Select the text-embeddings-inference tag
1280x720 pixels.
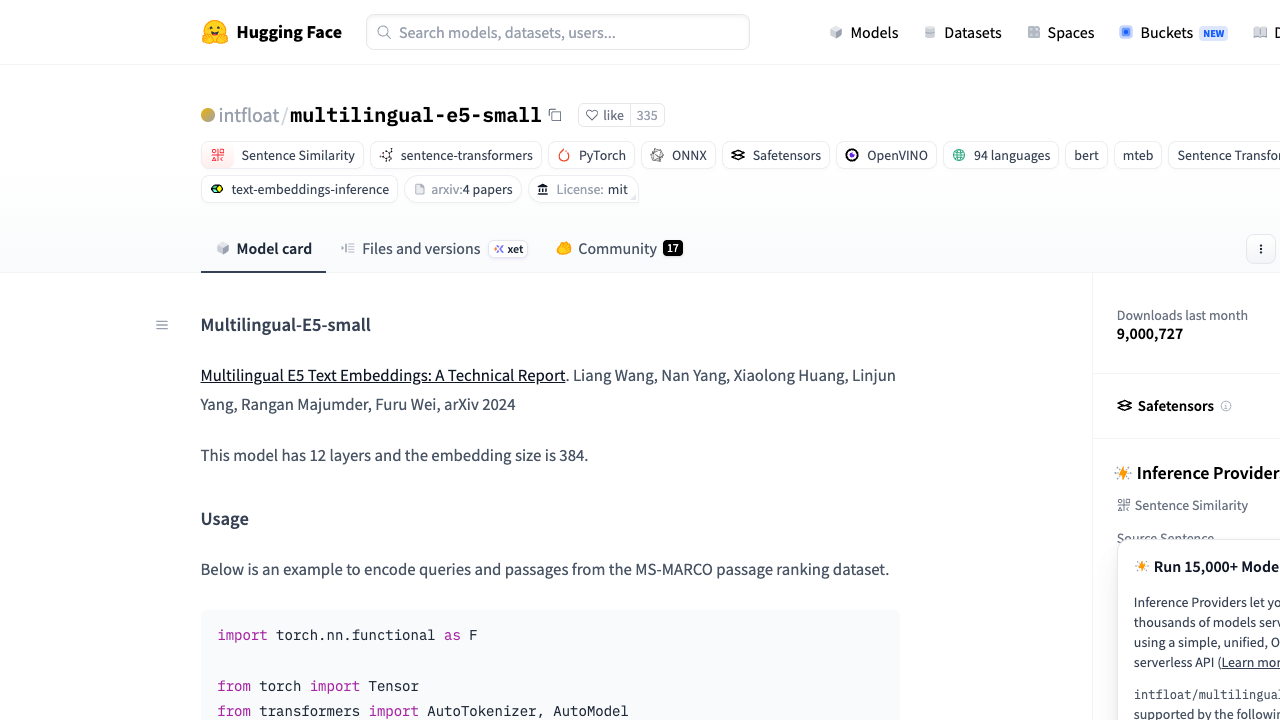[300, 189]
